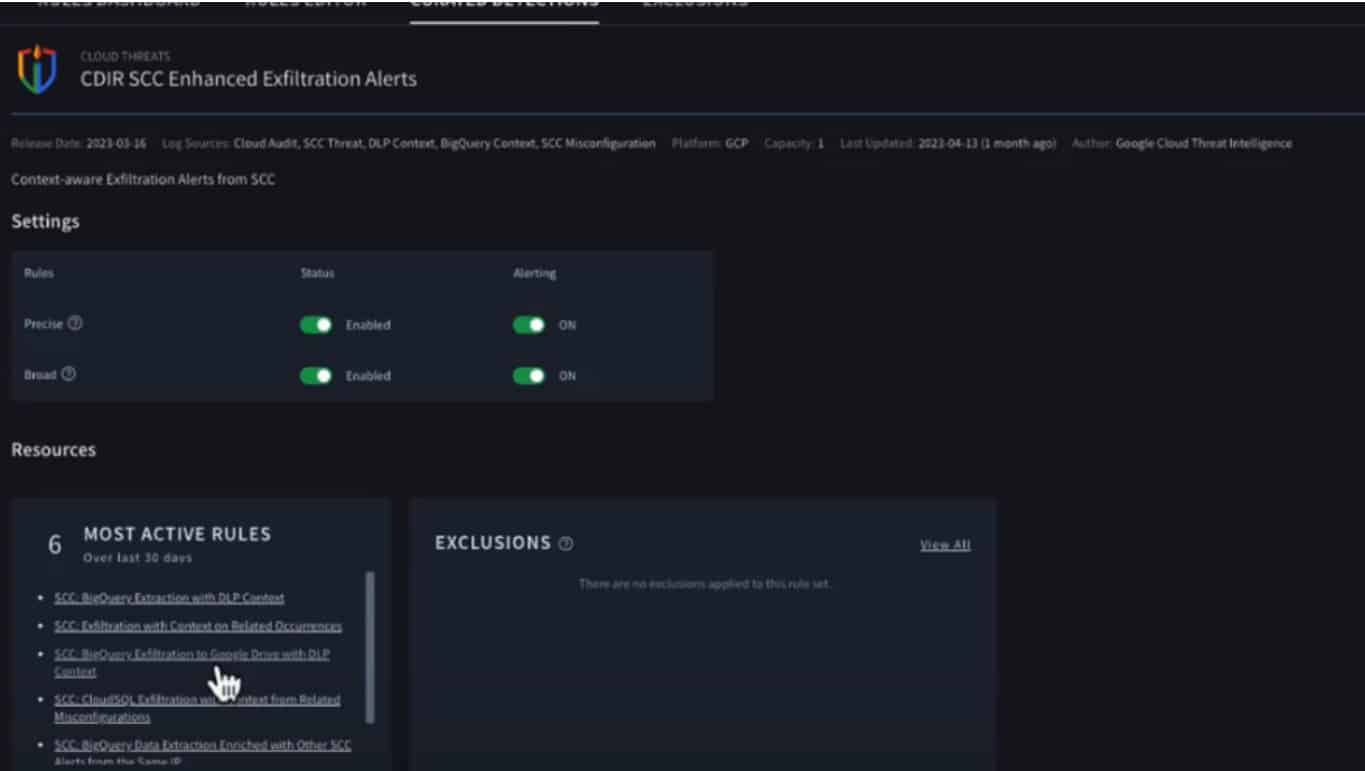Click the Platform GCP value

[737, 144]
